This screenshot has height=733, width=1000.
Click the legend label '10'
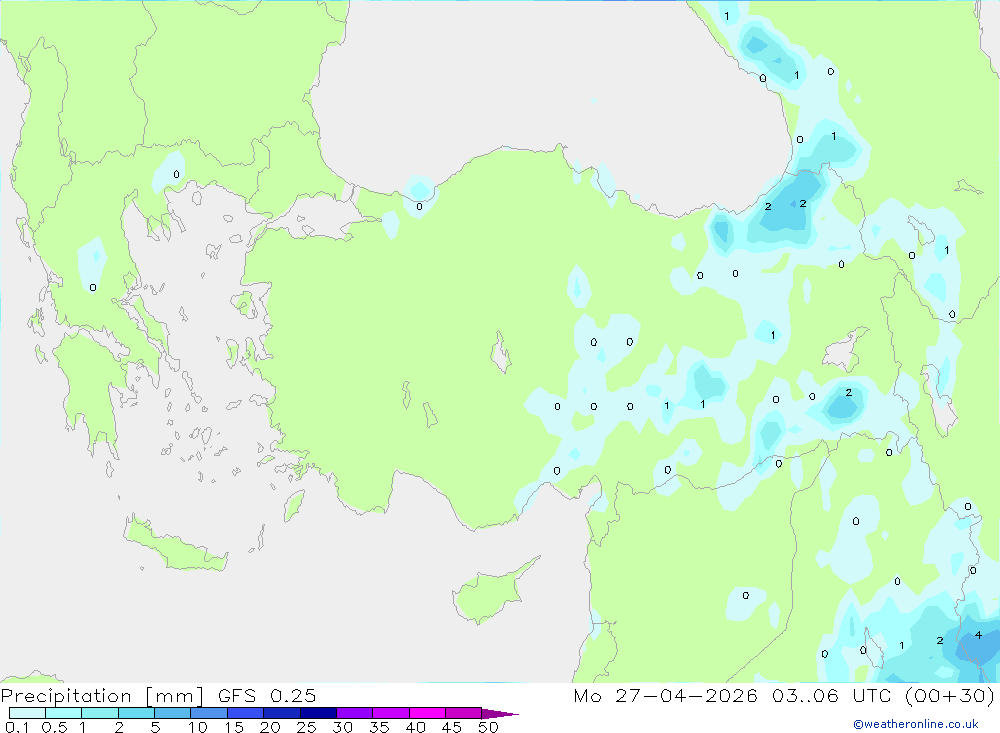[198, 727]
